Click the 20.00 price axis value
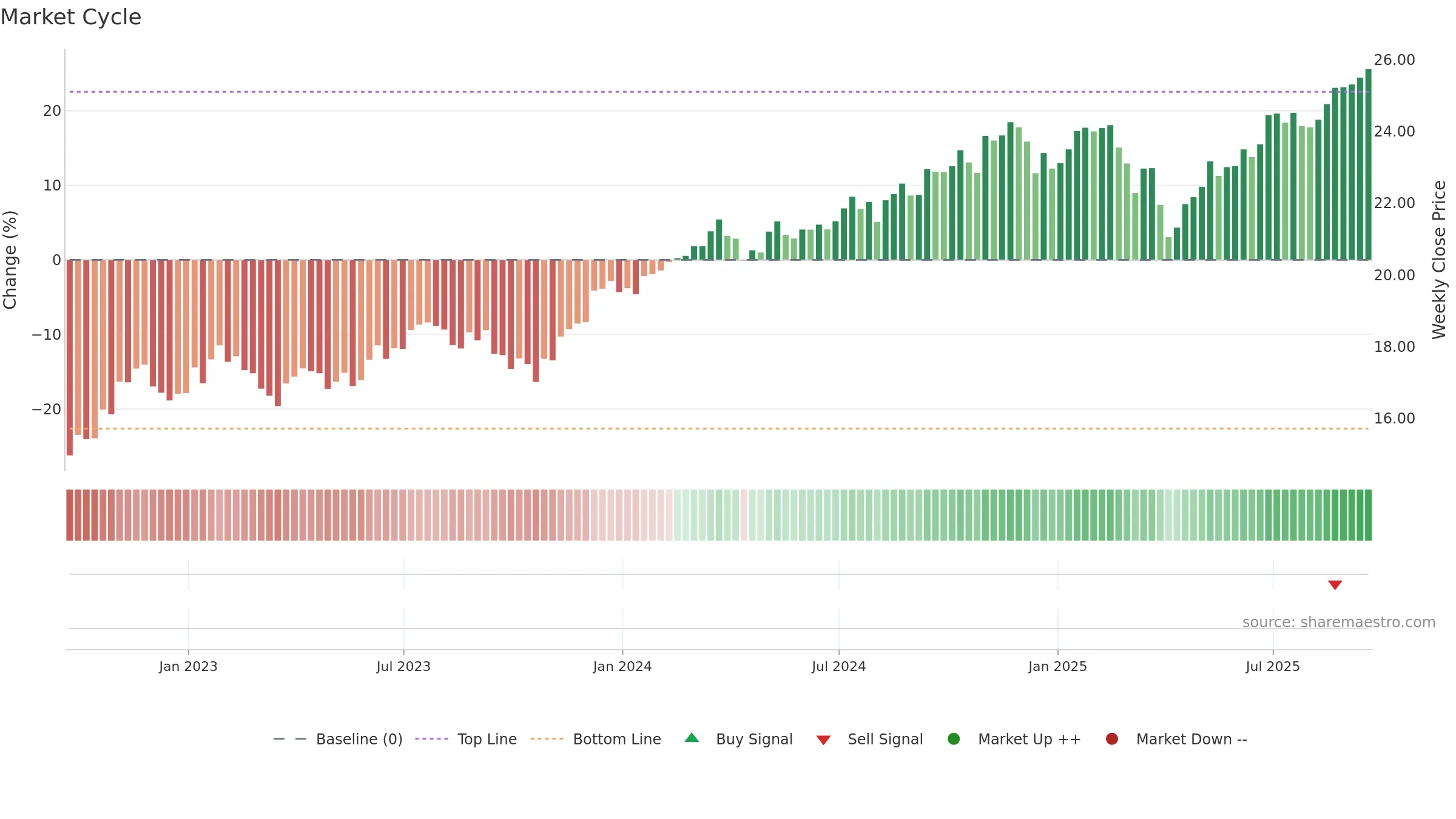The height and width of the screenshot is (819, 1456). click(x=1394, y=275)
